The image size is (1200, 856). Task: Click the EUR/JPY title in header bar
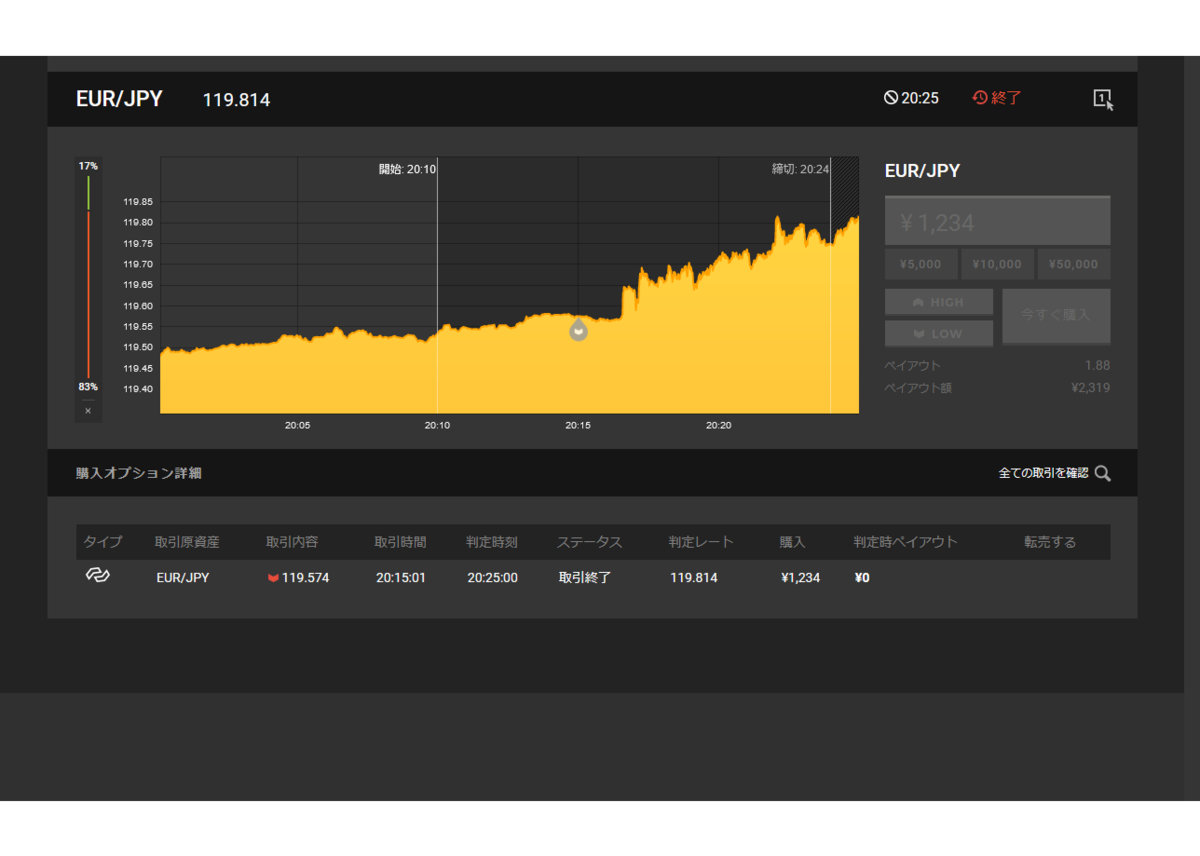(x=119, y=99)
